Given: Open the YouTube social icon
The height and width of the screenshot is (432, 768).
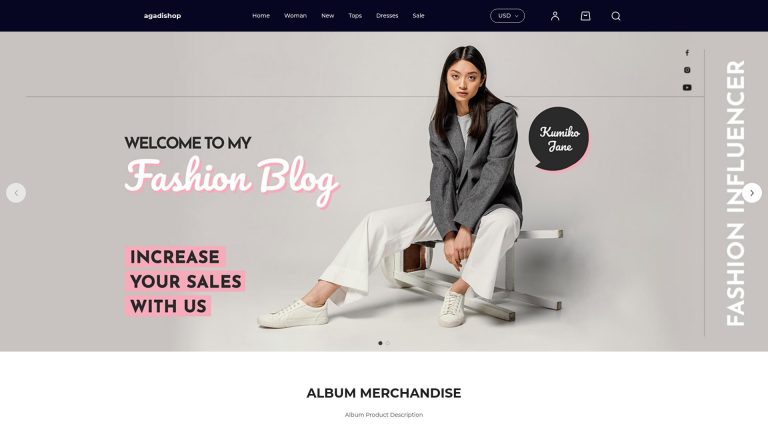Looking at the screenshot, I should click(x=687, y=88).
